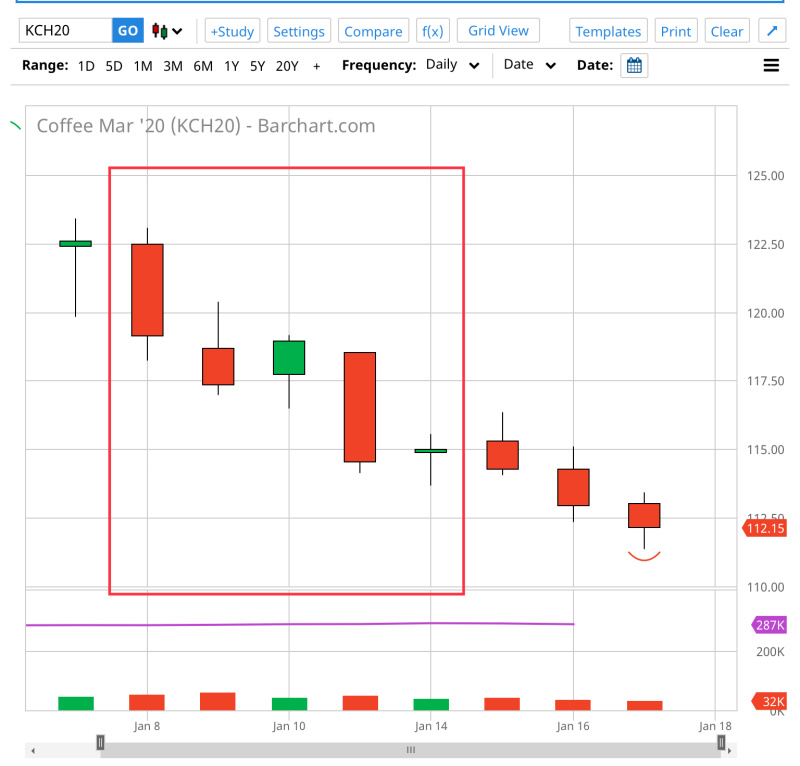This screenshot has height=766, width=800.
Task: Open the +Study indicators menu
Action: pyautogui.click(x=232, y=31)
